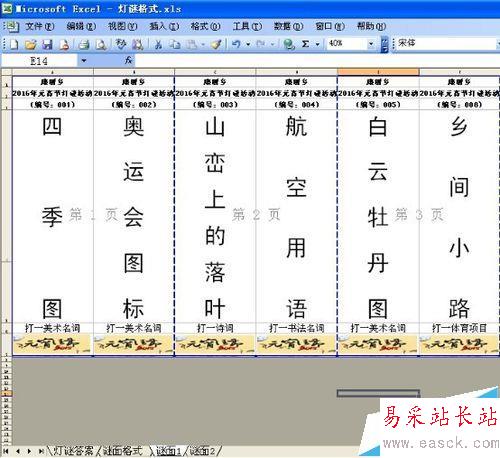Switch to the 谜面2 sheet tab
Screen dimensions: 500x458
203,451
